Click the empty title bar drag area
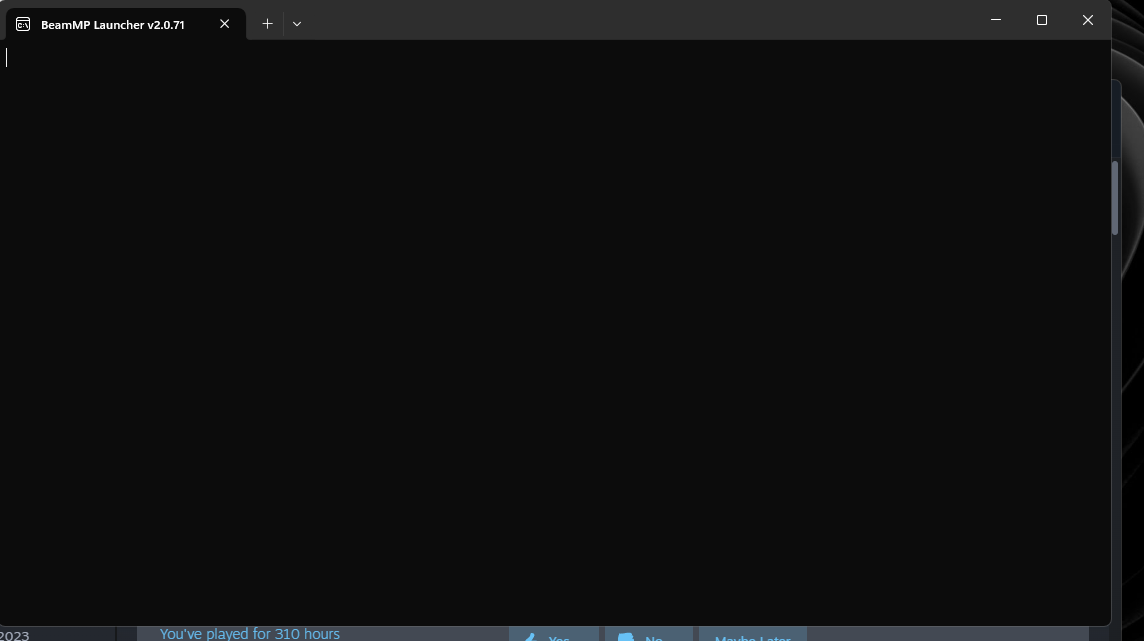The image size is (1144, 641). click(640, 22)
